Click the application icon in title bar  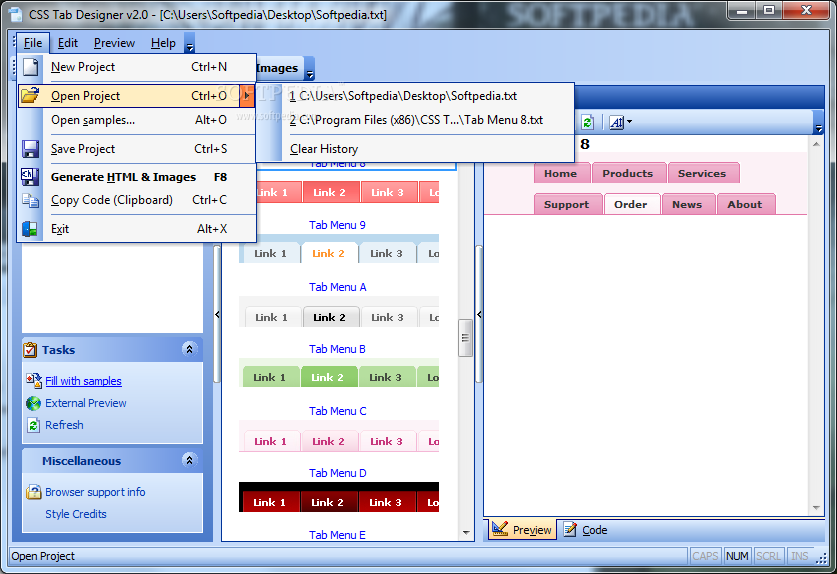point(16,14)
